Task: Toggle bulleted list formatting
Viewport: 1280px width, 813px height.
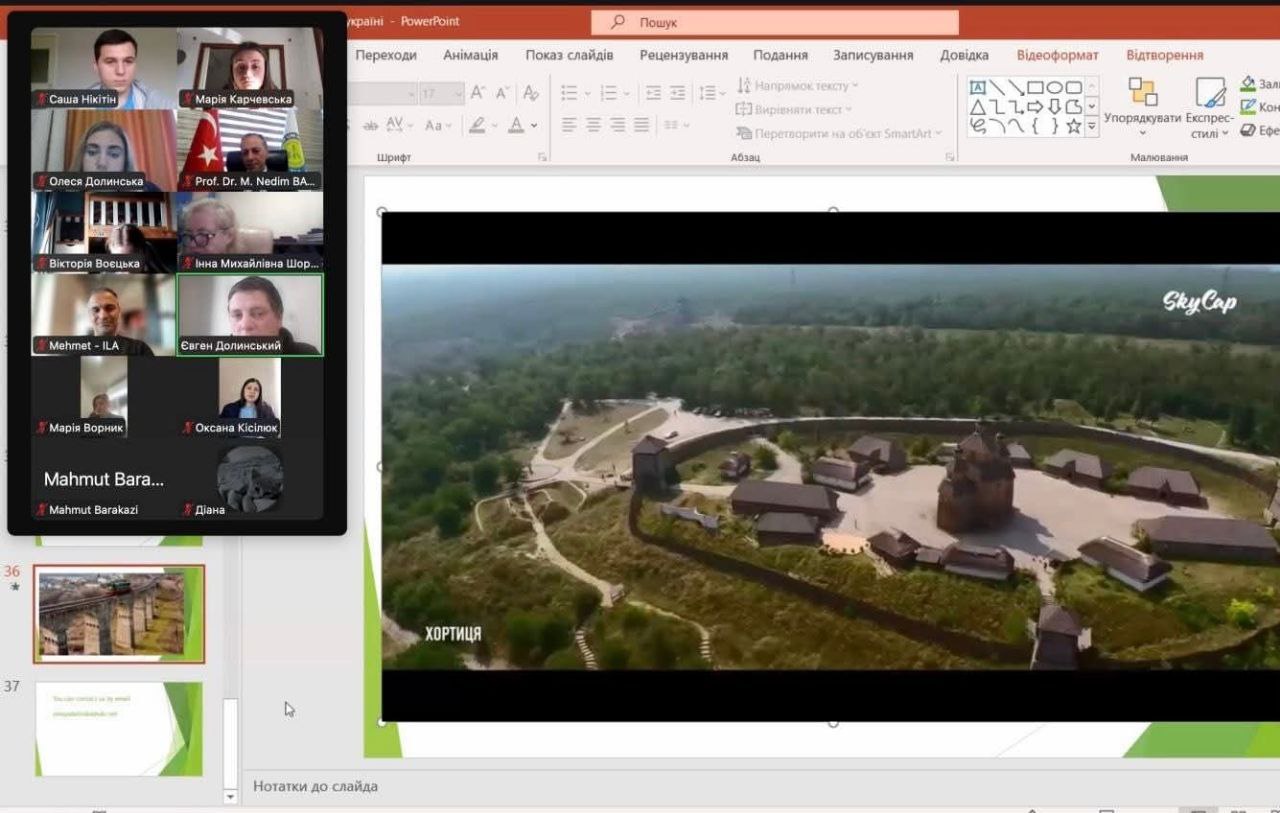Action: pyautogui.click(x=569, y=93)
